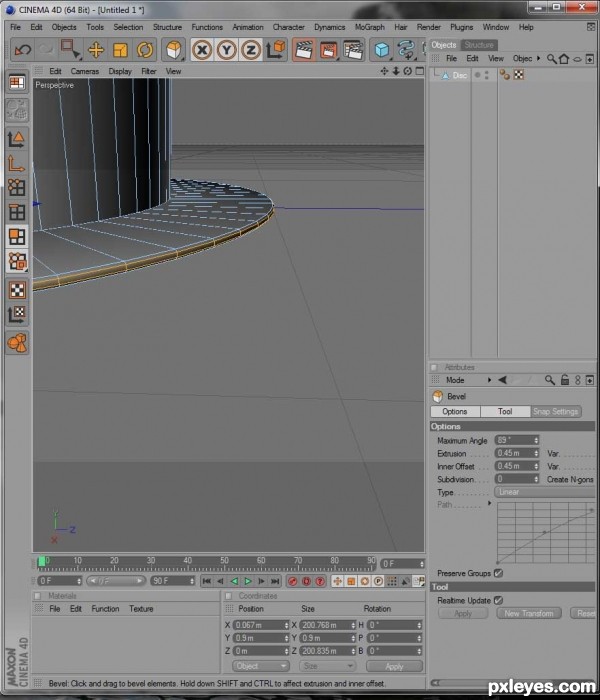Select the Disc object in Objects list
The image size is (600, 700).
tap(459, 75)
